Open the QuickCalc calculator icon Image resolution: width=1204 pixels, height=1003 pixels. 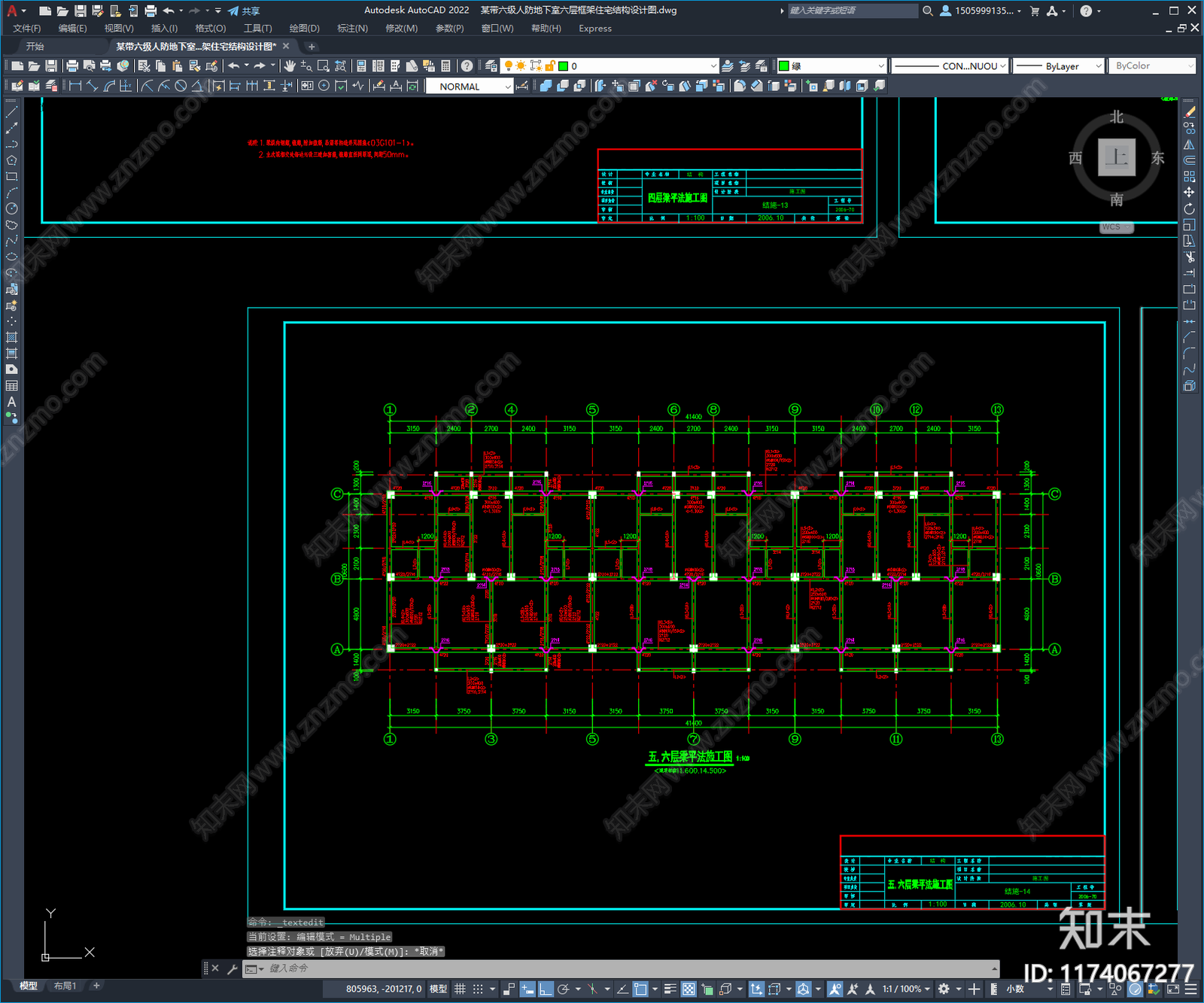point(445,66)
